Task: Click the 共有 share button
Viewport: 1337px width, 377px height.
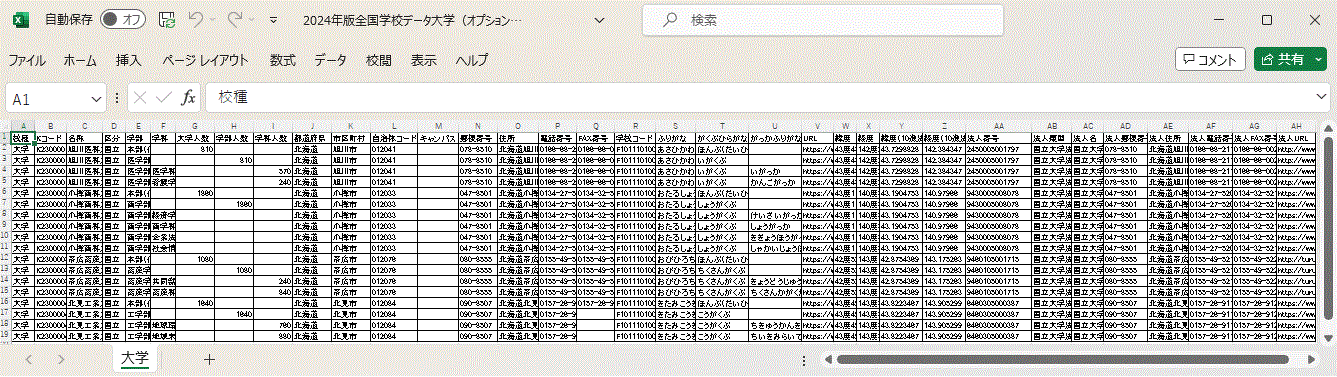Action: pos(1290,60)
